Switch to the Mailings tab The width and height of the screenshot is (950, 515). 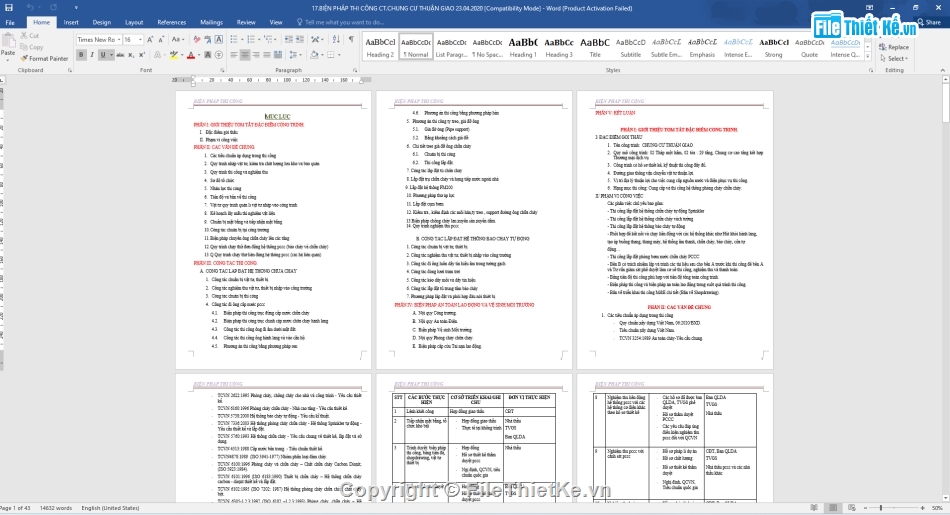click(211, 22)
